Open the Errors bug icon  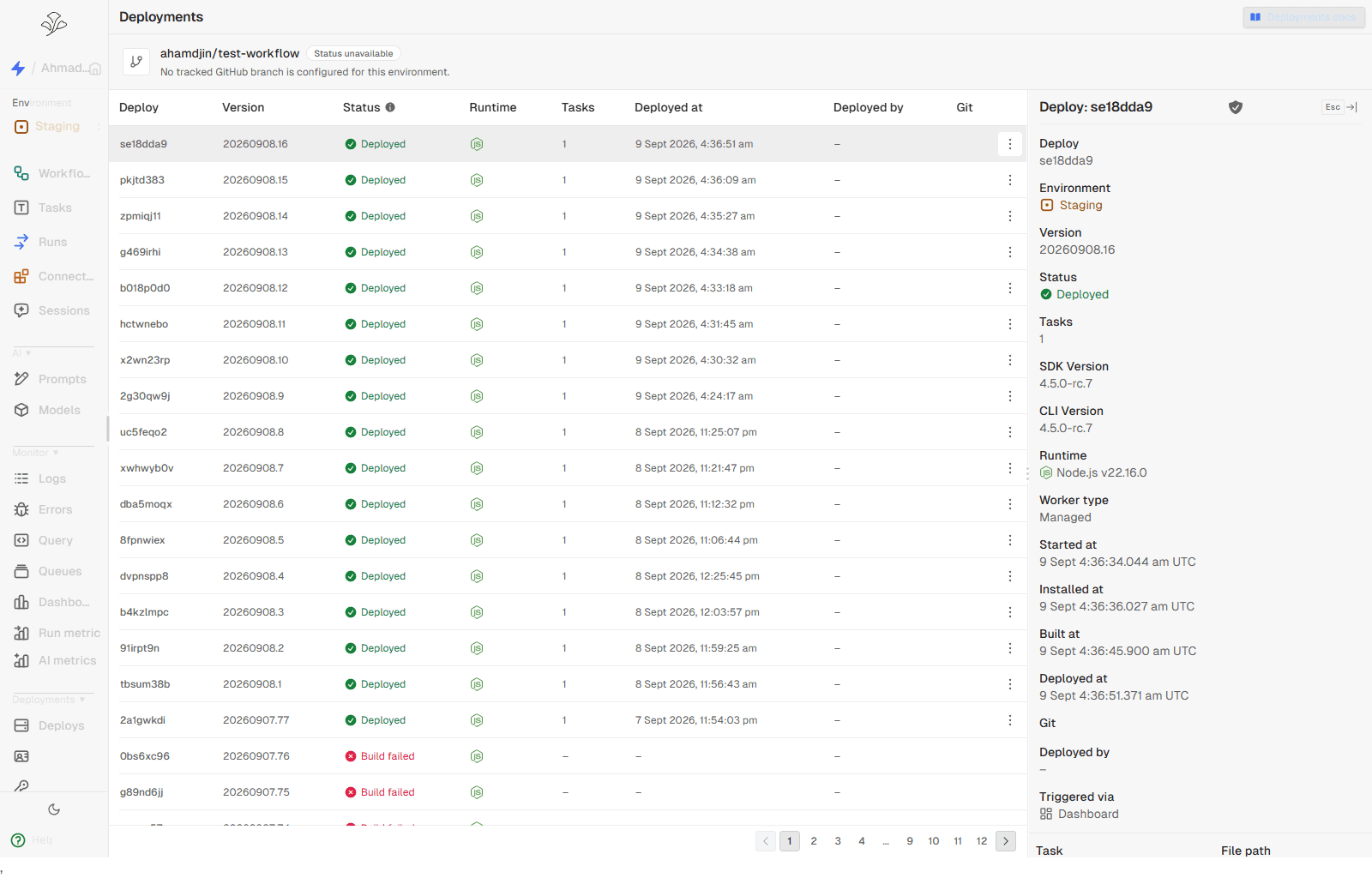click(21, 509)
